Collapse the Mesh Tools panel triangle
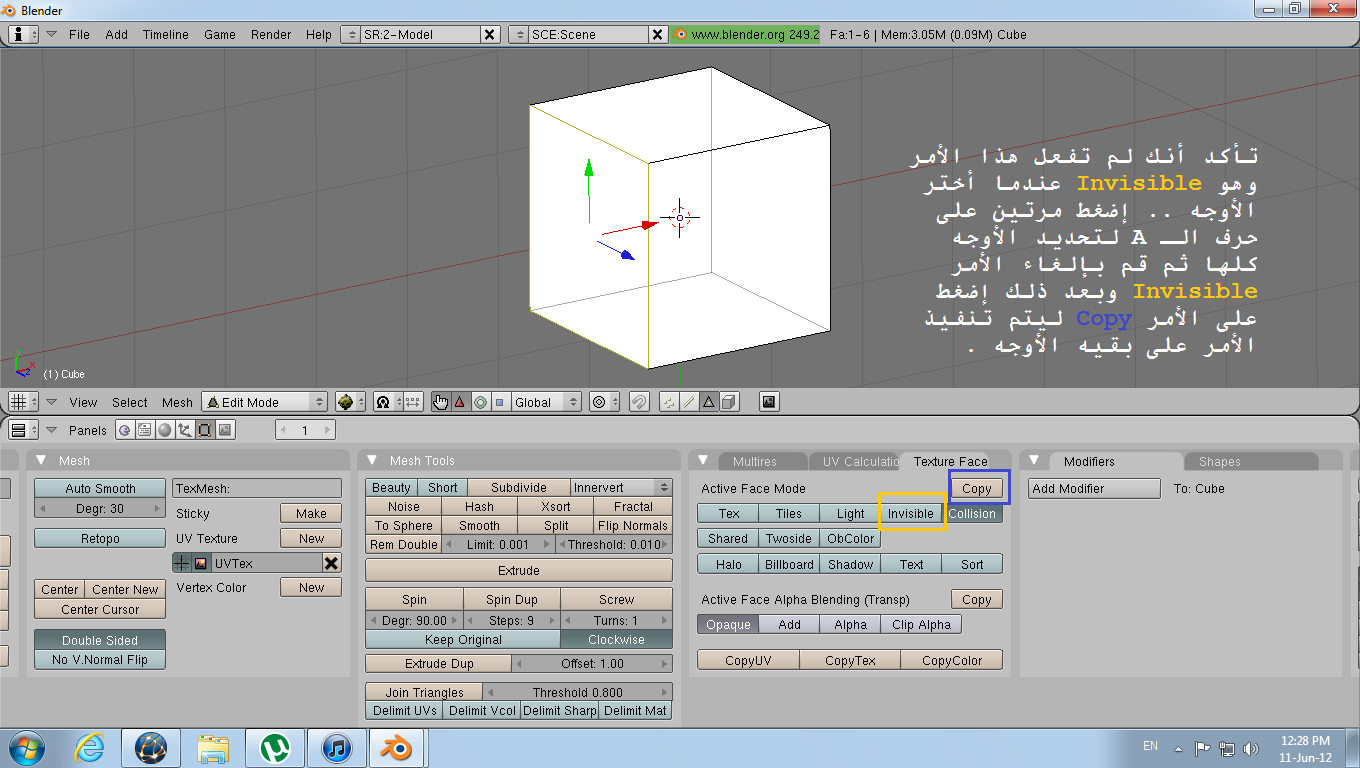 point(372,460)
